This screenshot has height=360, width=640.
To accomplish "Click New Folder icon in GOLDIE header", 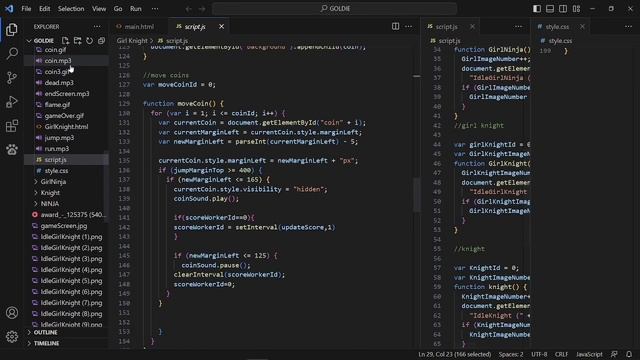I will [x=77, y=40].
